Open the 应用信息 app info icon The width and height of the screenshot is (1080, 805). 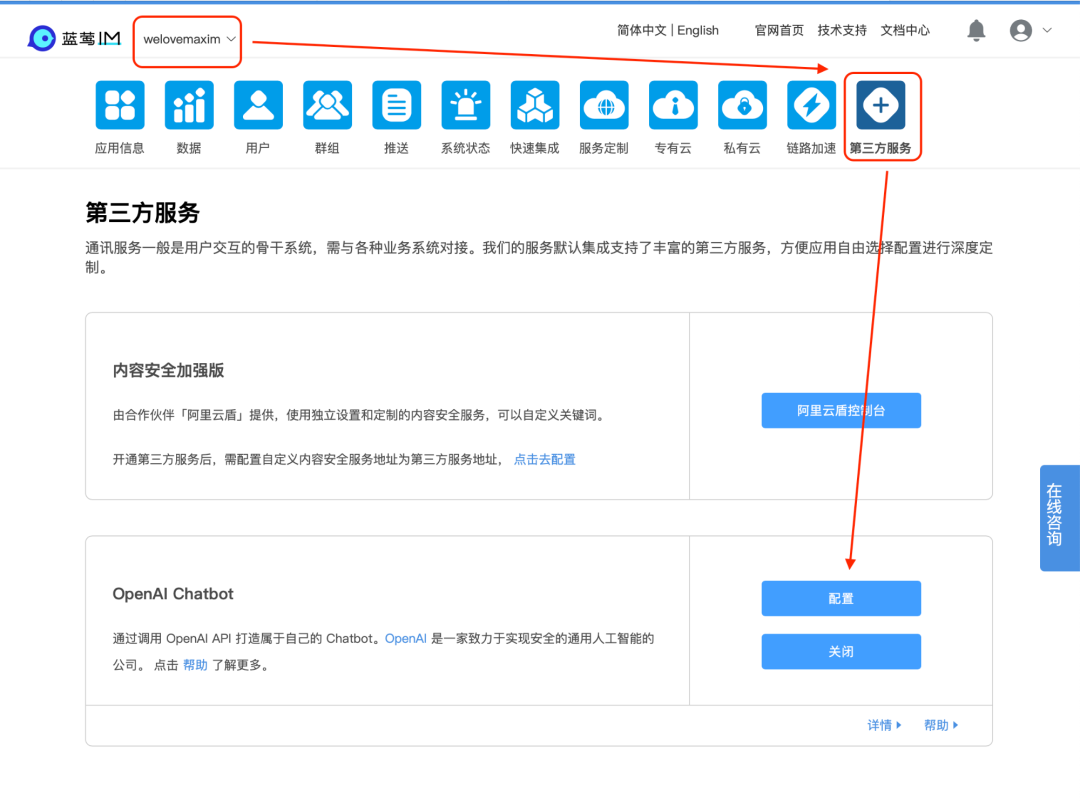(120, 105)
